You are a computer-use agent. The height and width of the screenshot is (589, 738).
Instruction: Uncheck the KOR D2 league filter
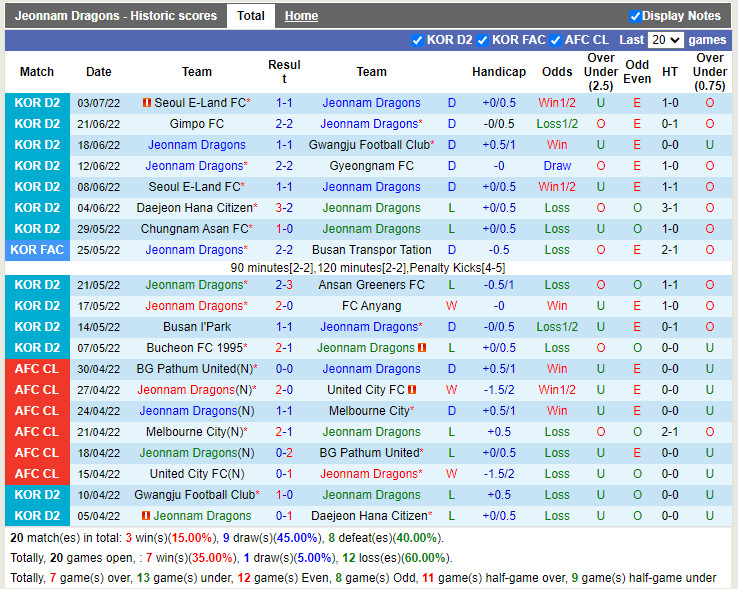click(418, 40)
